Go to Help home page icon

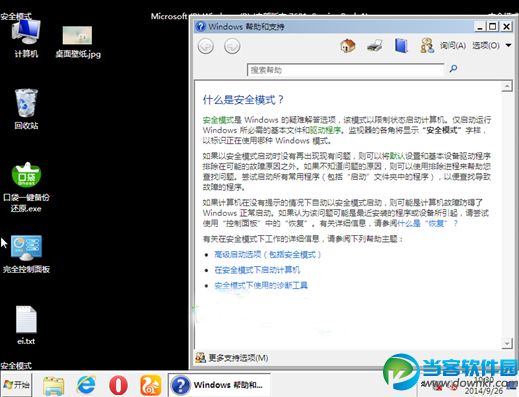tap(348, 46)
